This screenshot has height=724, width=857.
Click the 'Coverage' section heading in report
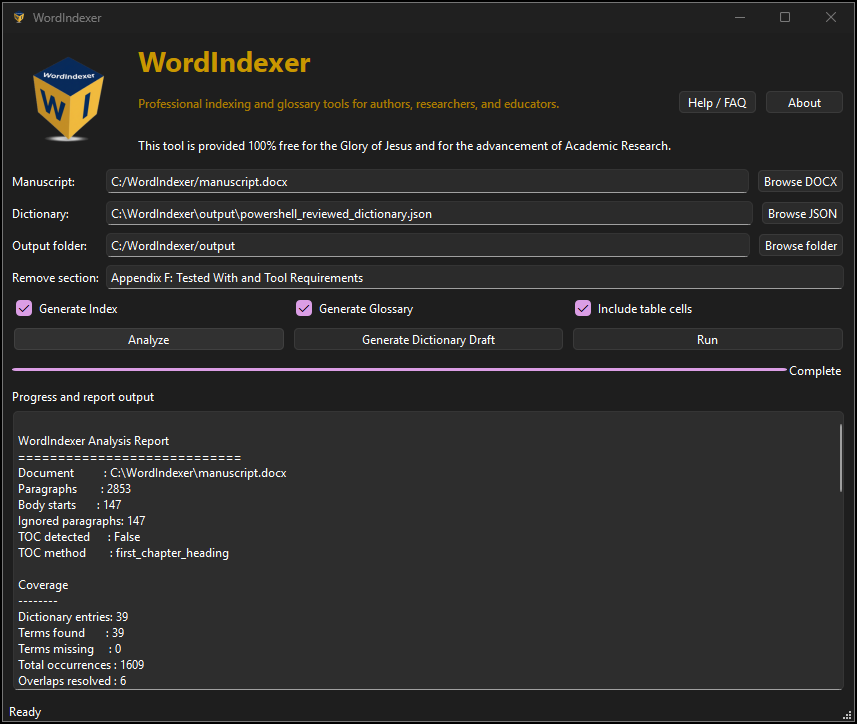(43, 585)
